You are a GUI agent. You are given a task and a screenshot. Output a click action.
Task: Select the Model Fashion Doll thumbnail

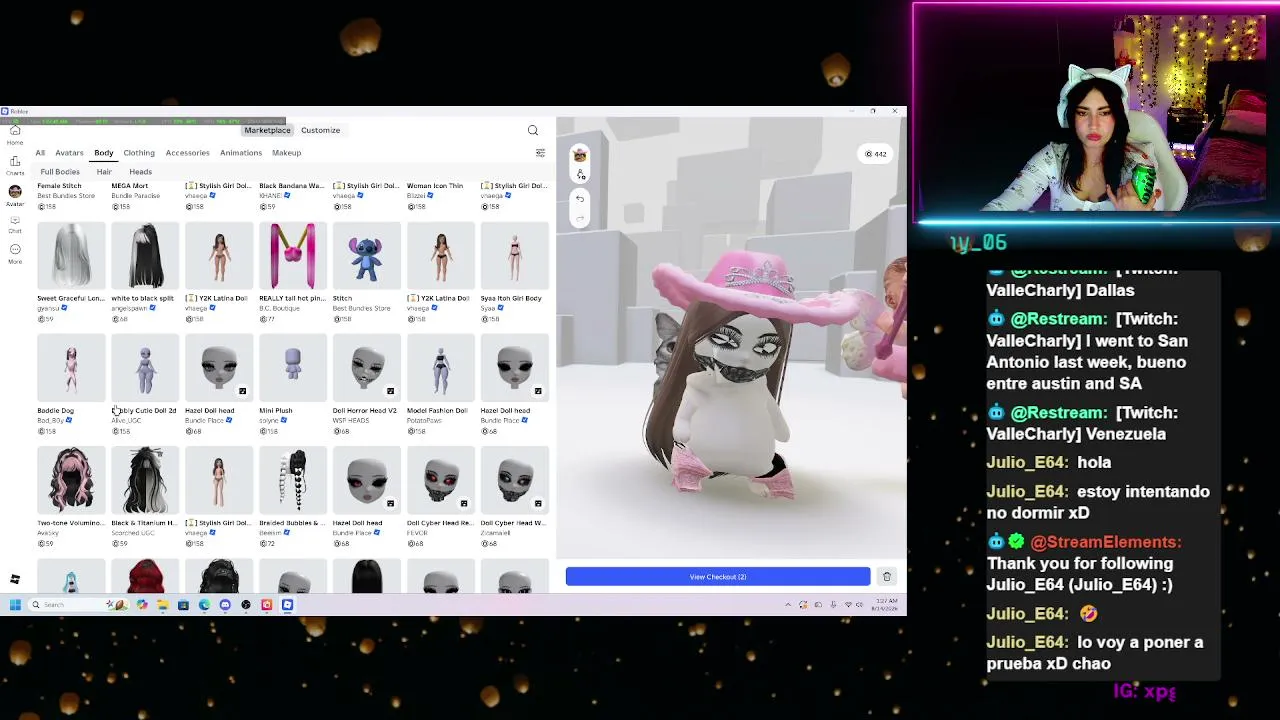[441, 369]
